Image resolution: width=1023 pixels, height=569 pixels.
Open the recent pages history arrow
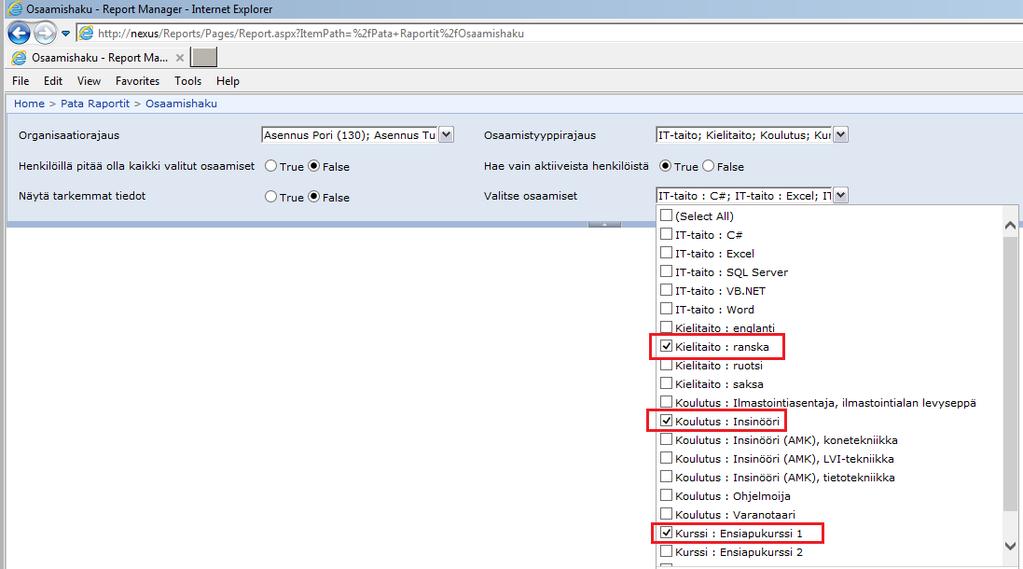click(x=65, y=33)
